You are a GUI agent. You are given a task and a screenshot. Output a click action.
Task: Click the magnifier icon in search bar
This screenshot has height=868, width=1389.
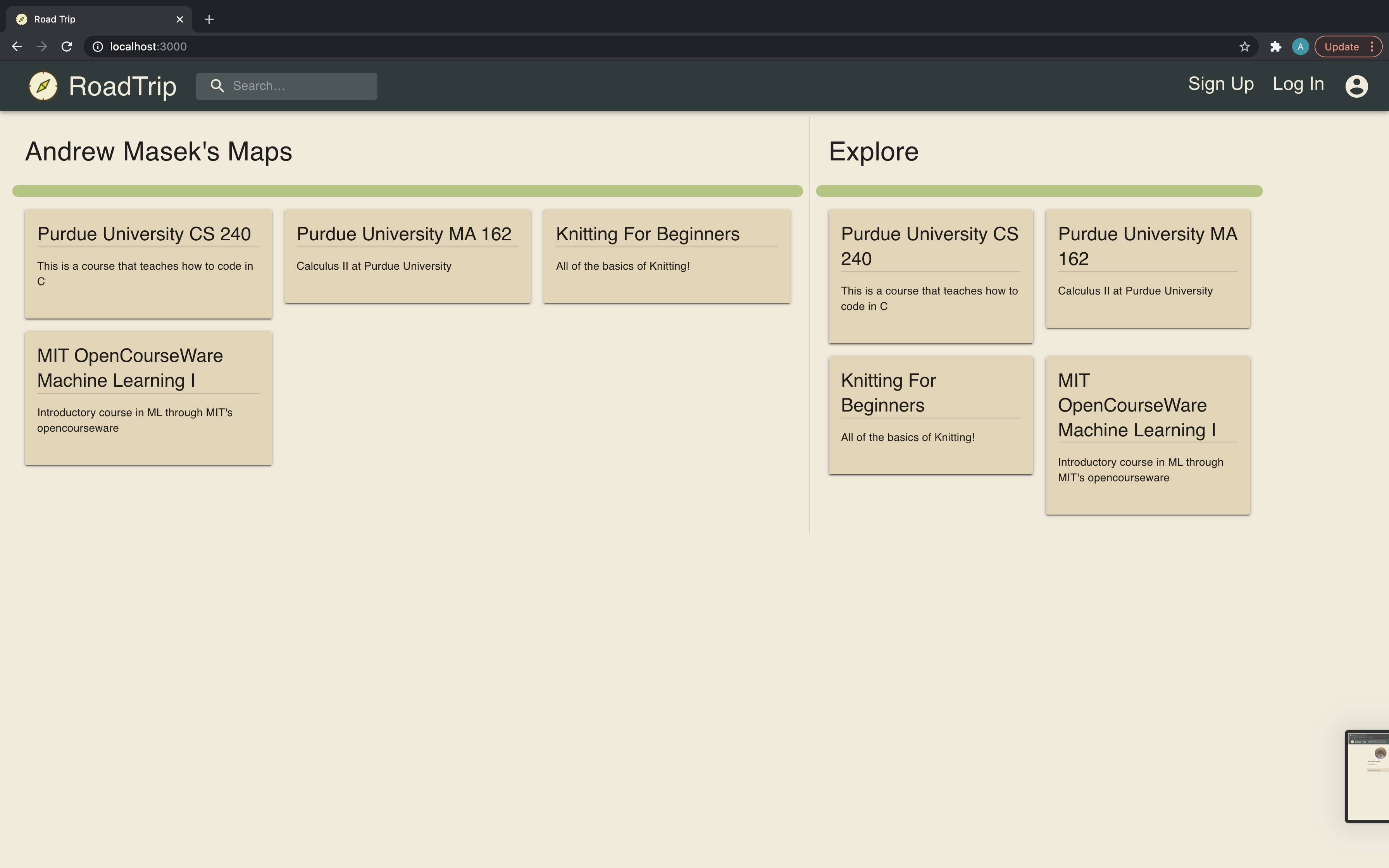point(217,86)
